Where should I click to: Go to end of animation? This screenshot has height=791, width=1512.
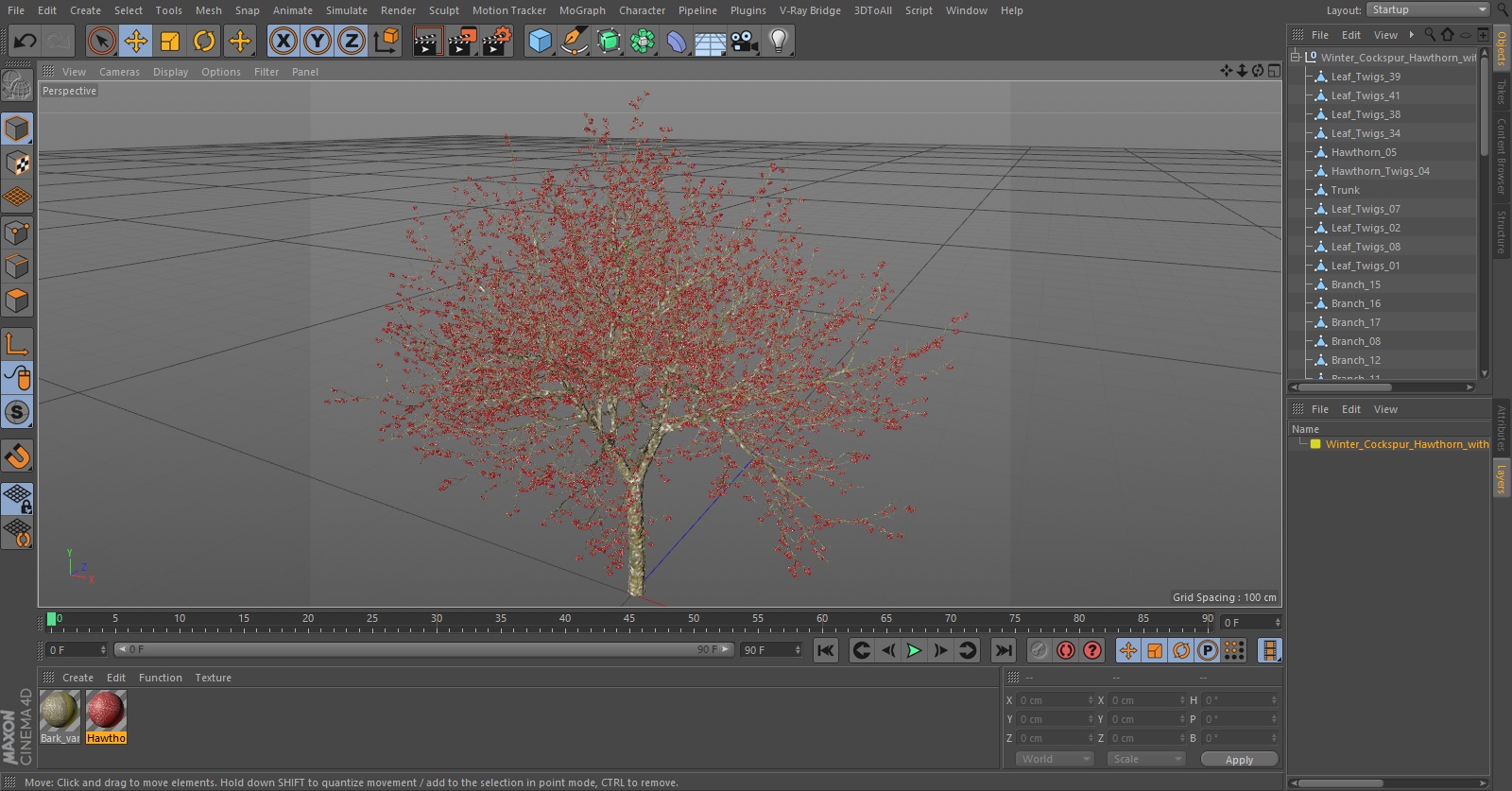[x=1004, y=650]
